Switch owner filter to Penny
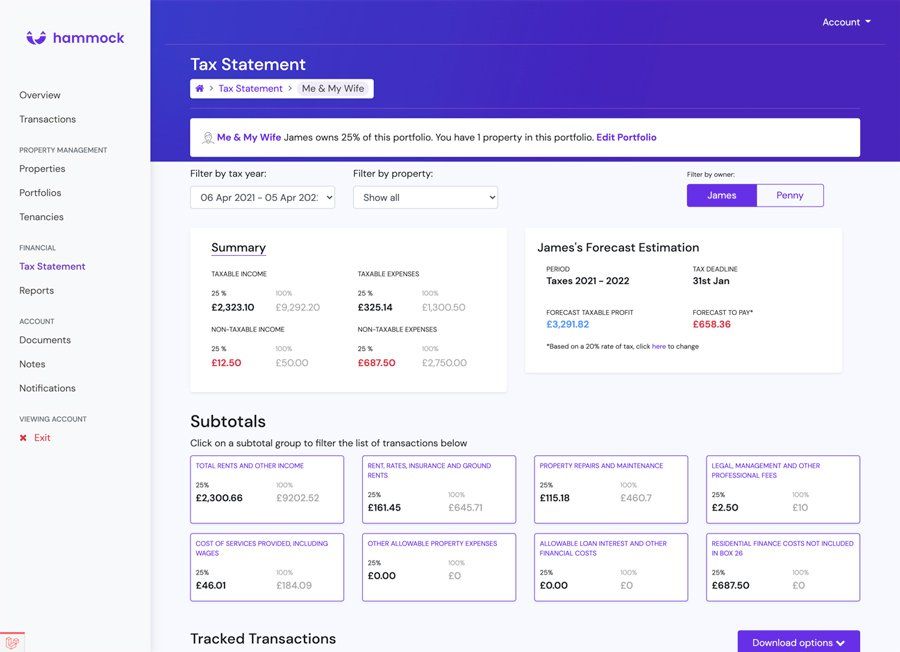Viewport: 900px width, 652px height. 790,196
